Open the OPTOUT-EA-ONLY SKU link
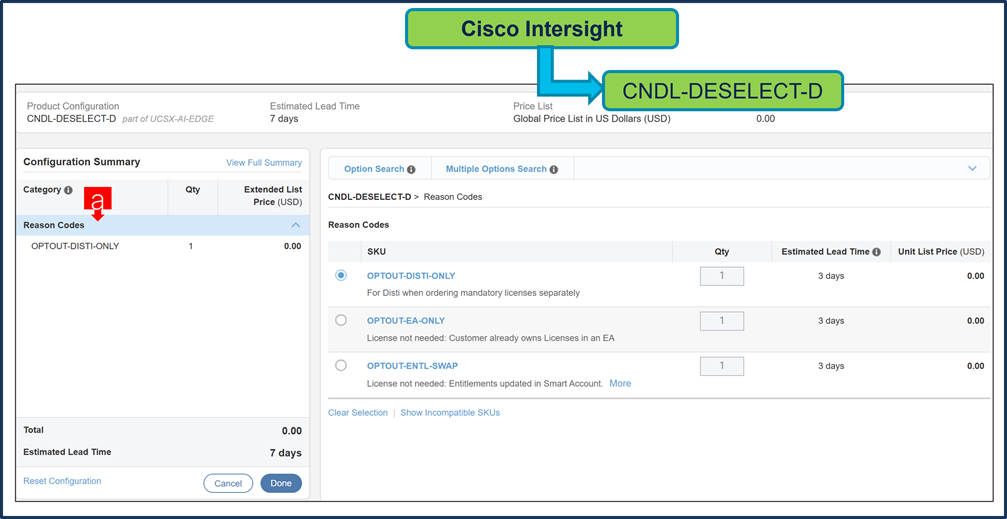This screenshot has width=1007, height=519. 406,321
